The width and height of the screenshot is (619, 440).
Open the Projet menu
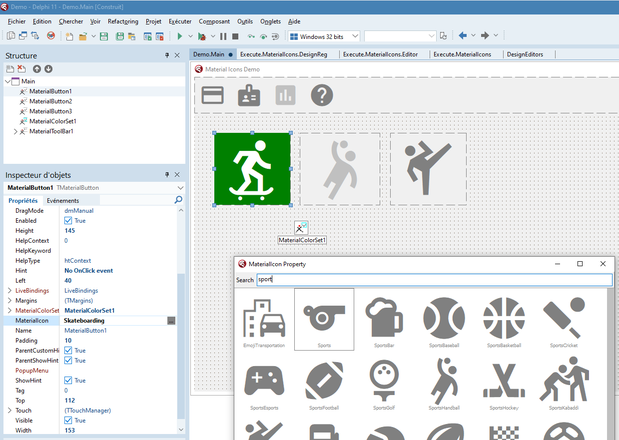click(153, 21)
